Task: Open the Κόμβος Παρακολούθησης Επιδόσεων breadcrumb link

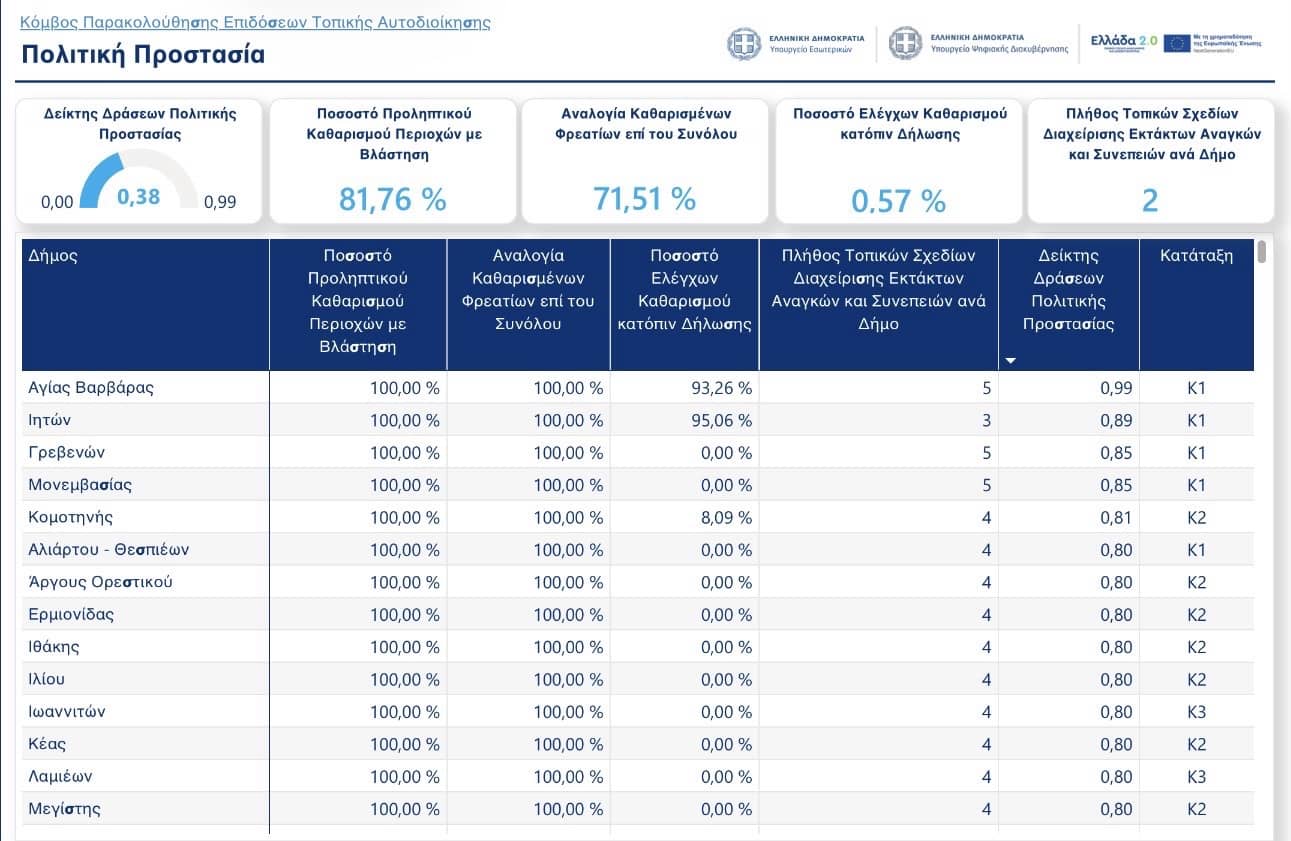Action: (255, 21)
